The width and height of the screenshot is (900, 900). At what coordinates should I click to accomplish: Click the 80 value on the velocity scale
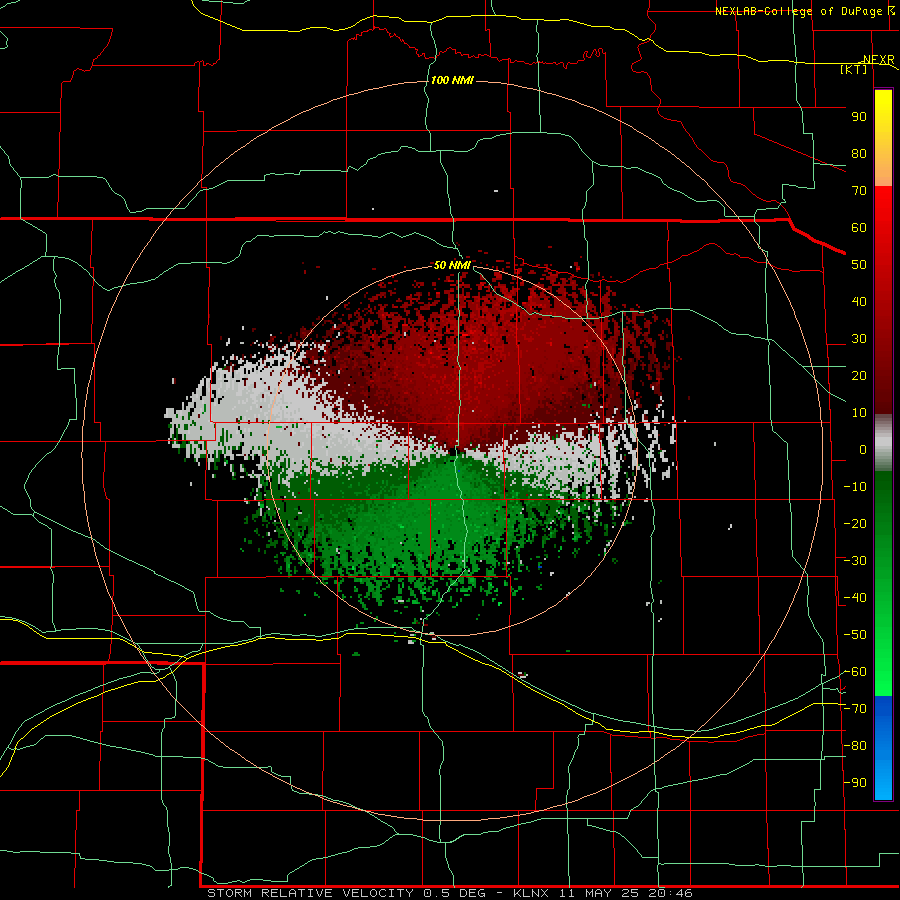859,154
